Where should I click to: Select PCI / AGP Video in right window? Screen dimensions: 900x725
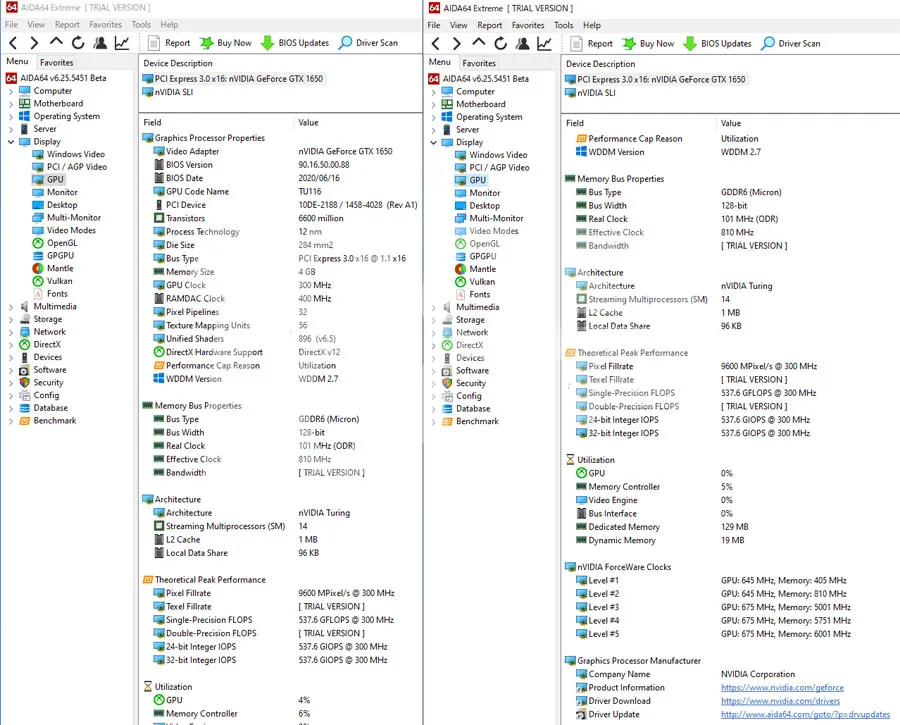click(x=492, y=167)
